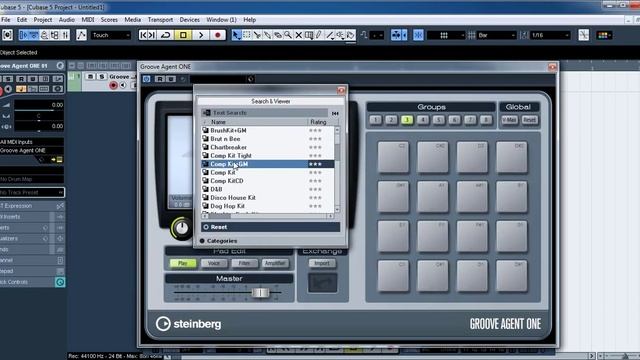Open the File menu

click(x=6, y=20)
